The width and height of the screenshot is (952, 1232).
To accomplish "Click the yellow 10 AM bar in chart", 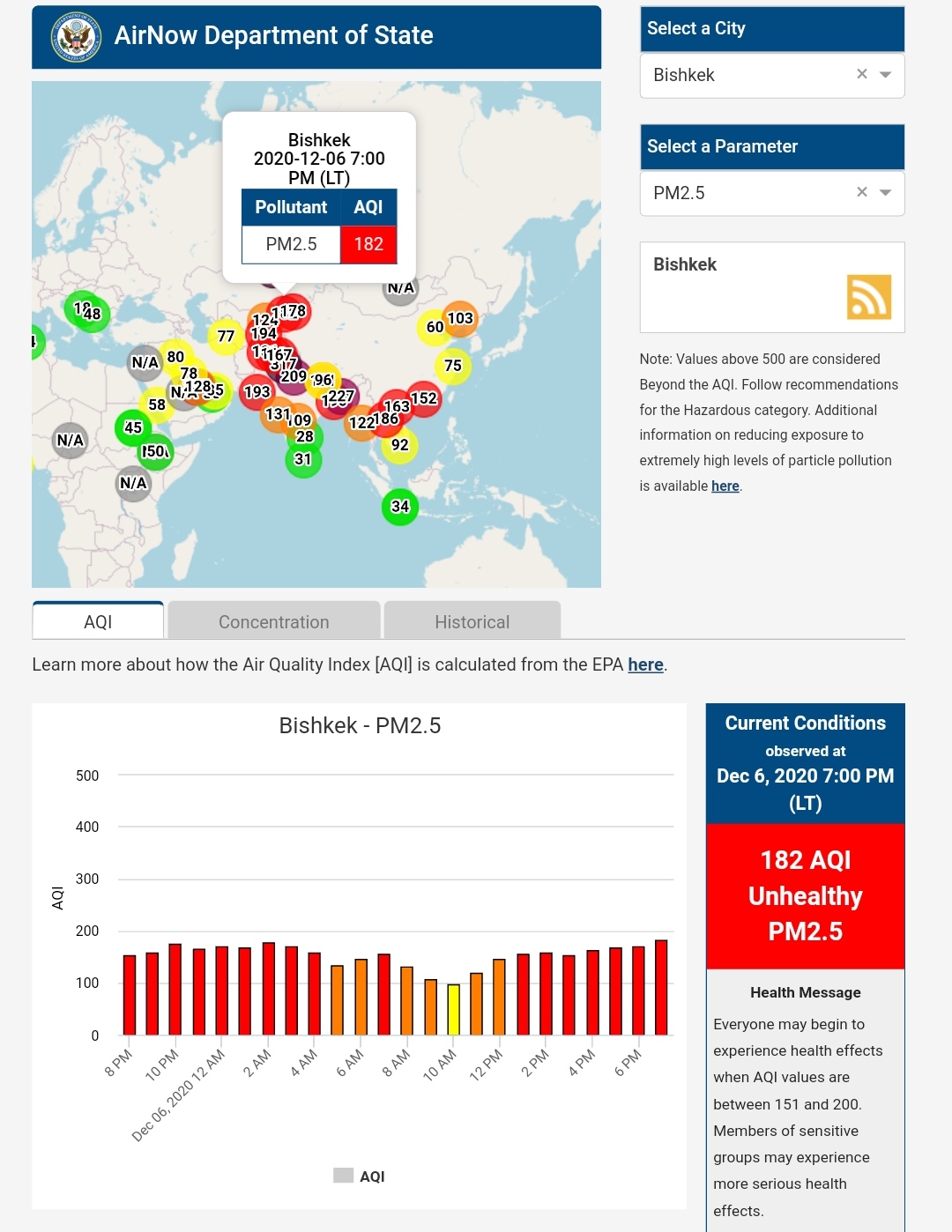I will pyautogui.click(x=453, y=1009).
